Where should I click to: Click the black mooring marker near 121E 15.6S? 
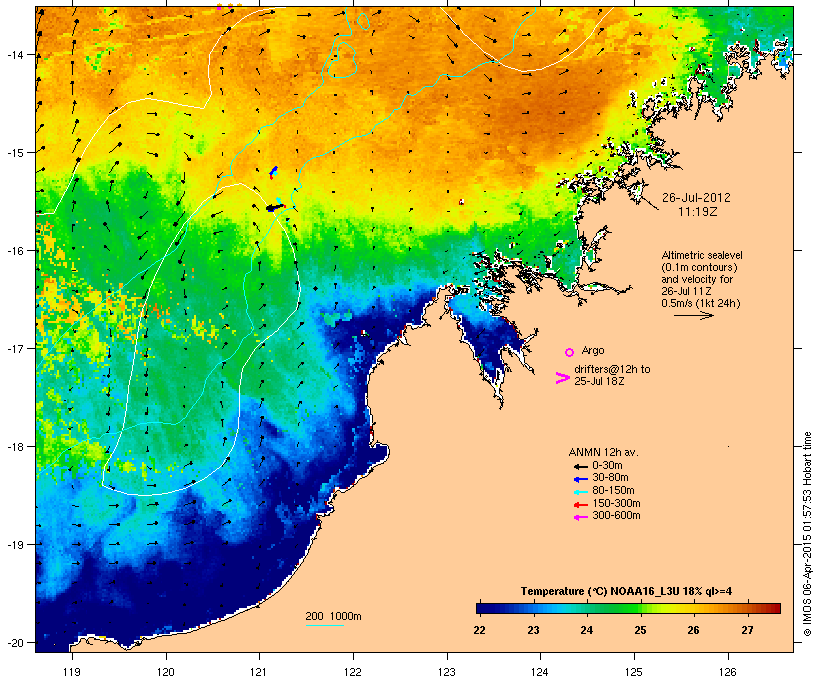tap(275, 208)
